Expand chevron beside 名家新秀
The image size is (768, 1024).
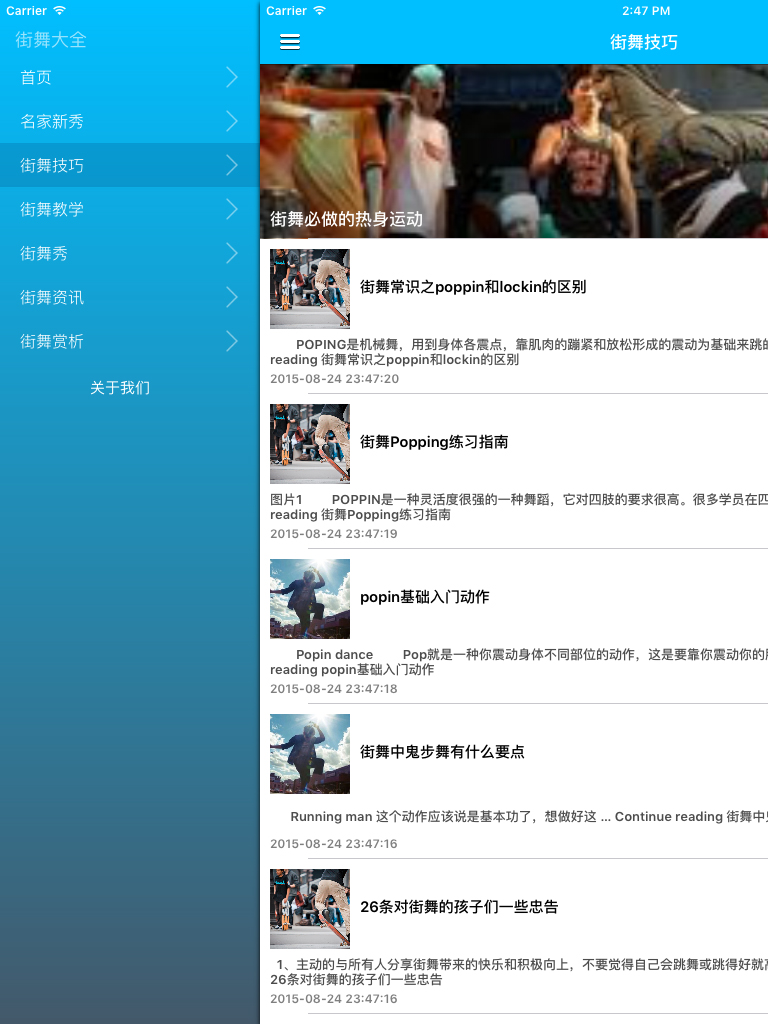coord(232,121)
